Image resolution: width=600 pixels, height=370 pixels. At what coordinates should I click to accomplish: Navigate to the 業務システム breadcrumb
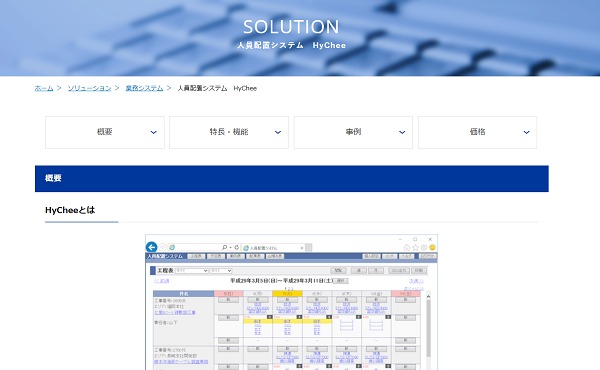[144, 88]
